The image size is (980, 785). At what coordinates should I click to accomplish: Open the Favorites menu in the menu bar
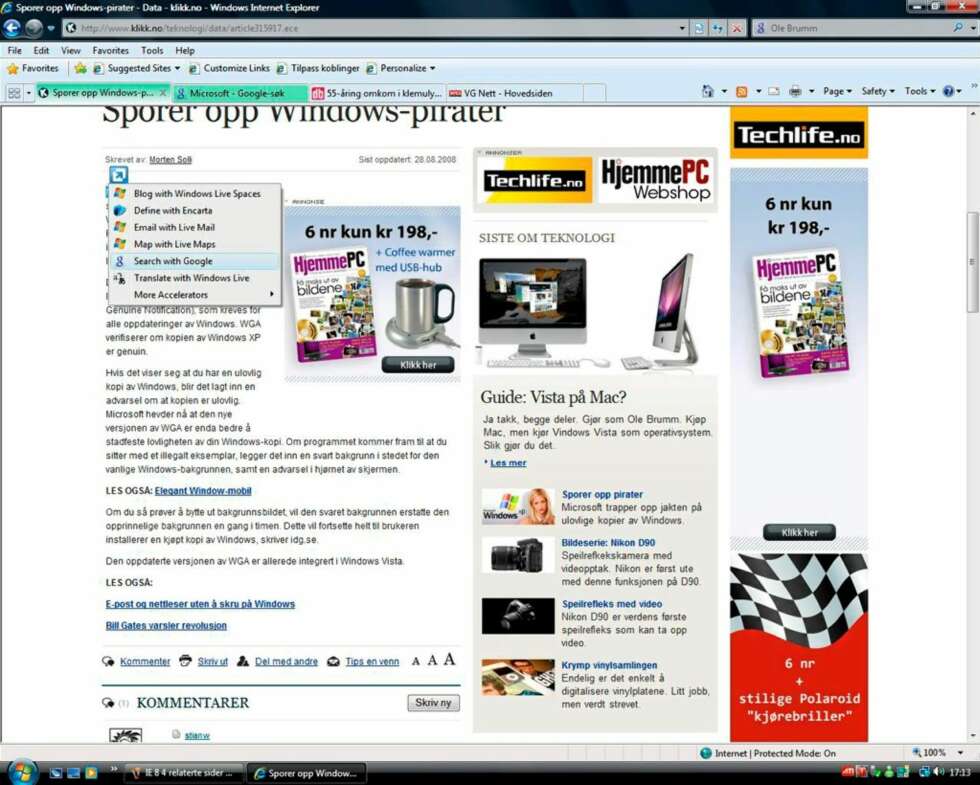click(x=110, y=51)
